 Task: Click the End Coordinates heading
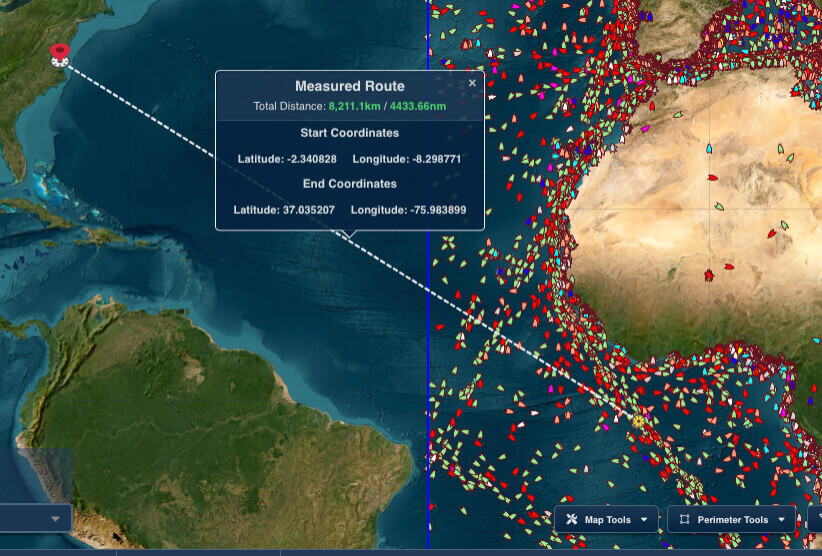tap(349, 184)
